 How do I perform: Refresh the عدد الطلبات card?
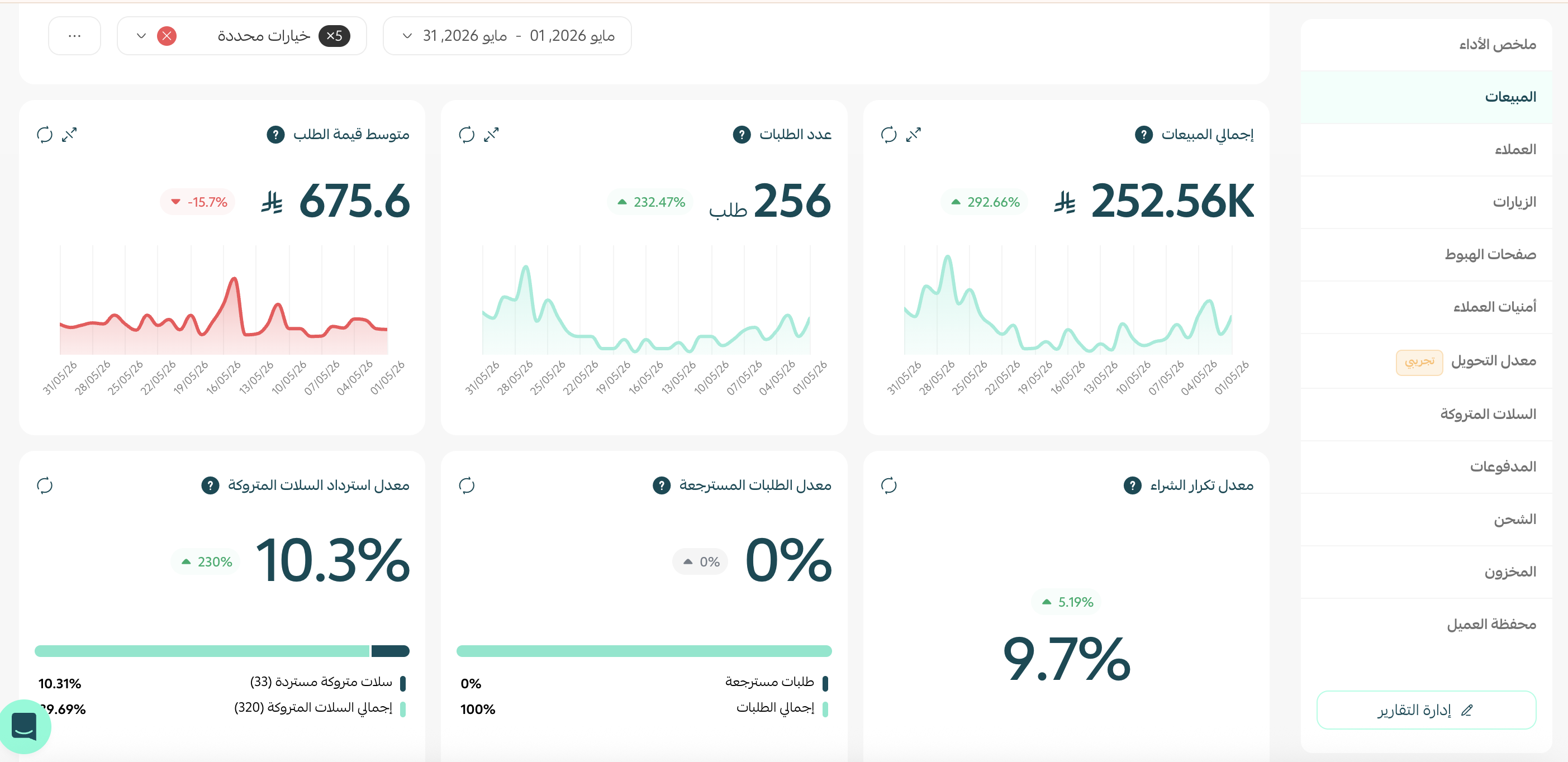pos(467,135)
